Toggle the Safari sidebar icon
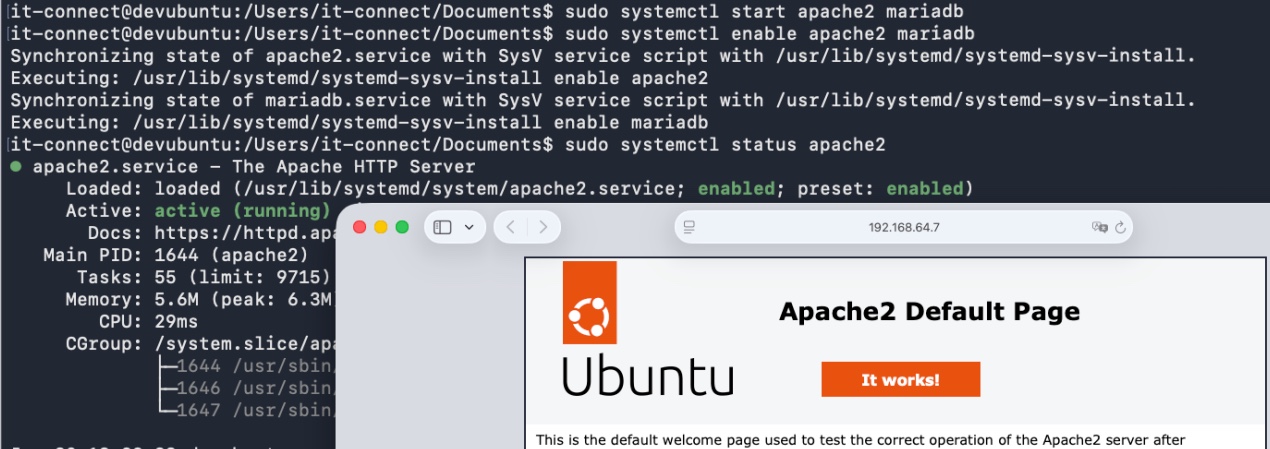 [444, 227]
